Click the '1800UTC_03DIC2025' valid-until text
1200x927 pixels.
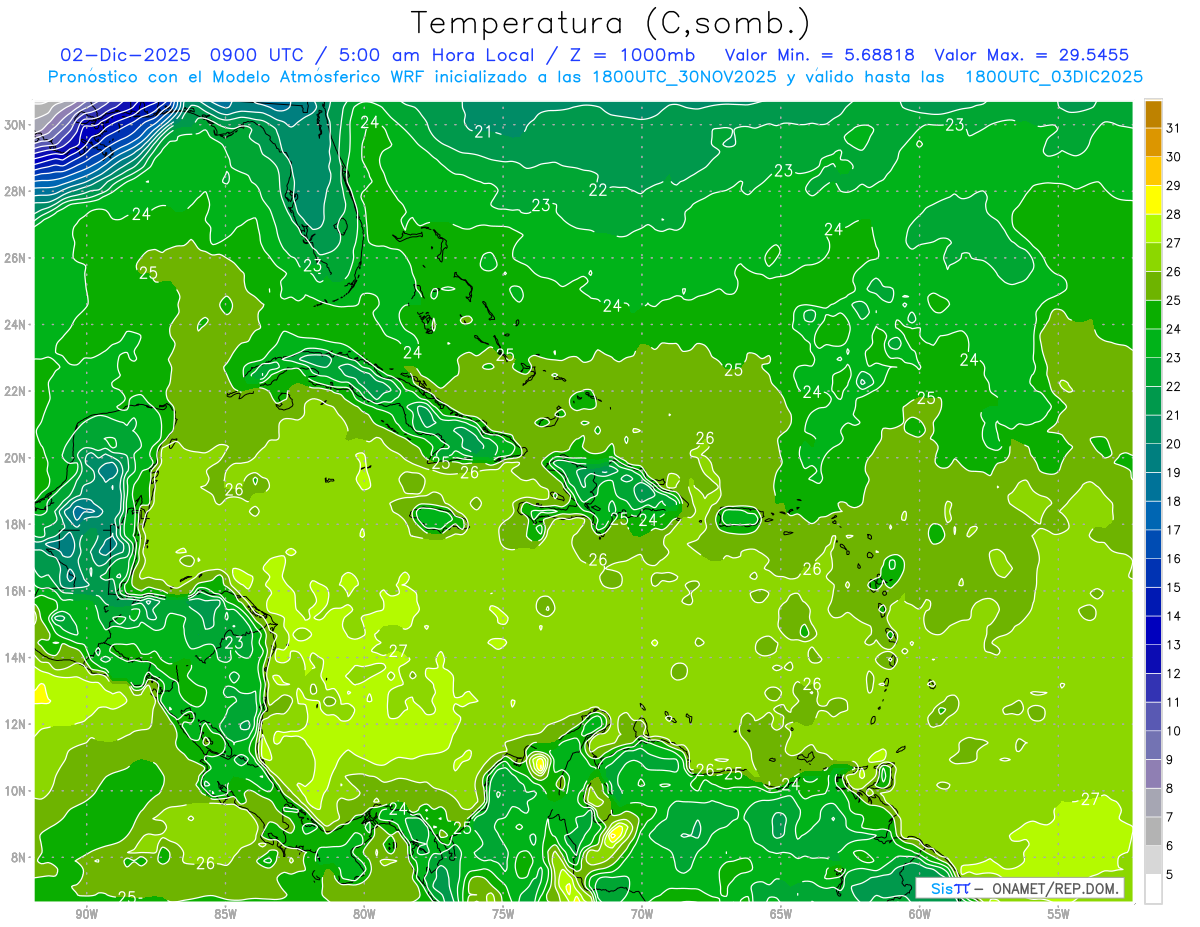[1054, 77]
